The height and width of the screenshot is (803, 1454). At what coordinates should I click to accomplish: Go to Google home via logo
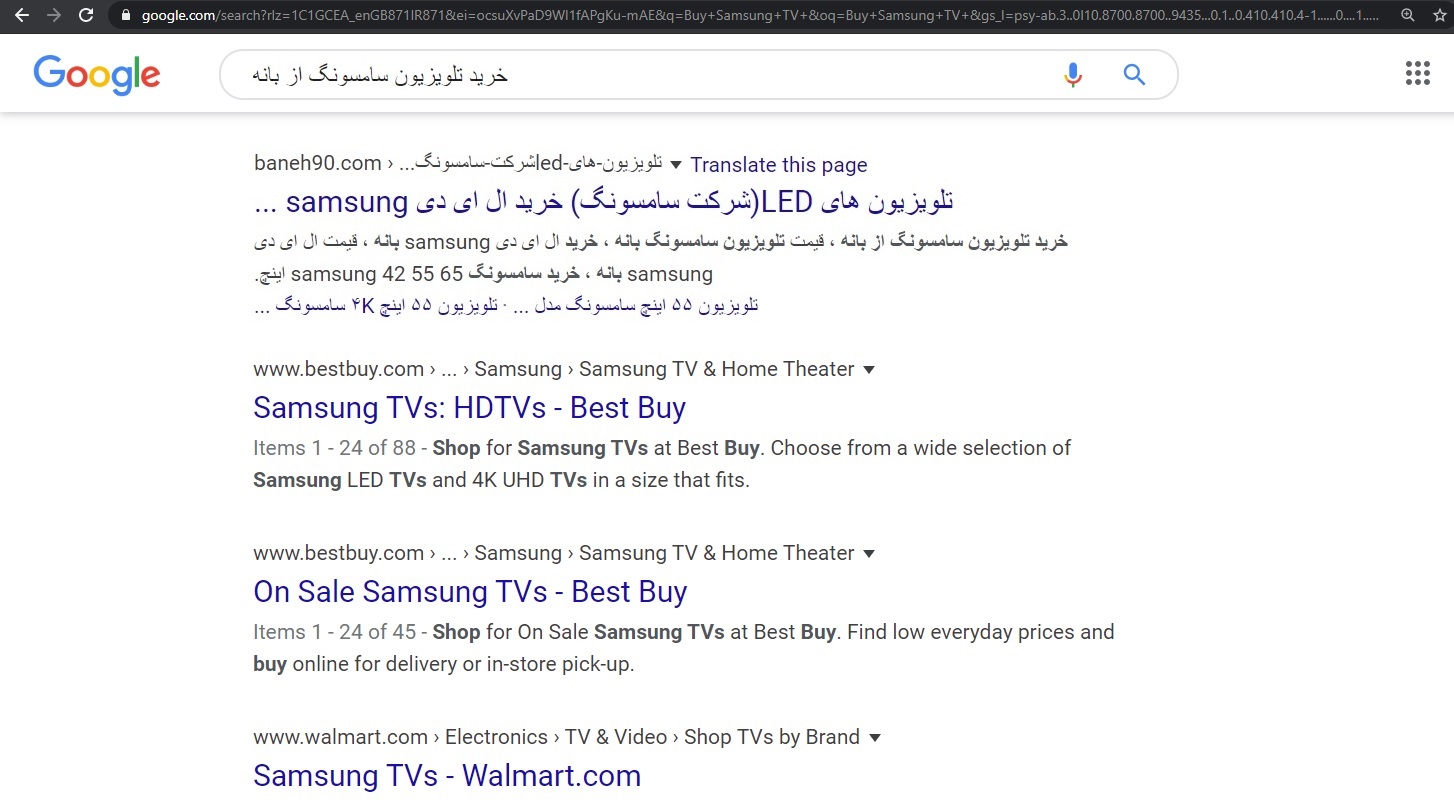click(x=97, y=75)
